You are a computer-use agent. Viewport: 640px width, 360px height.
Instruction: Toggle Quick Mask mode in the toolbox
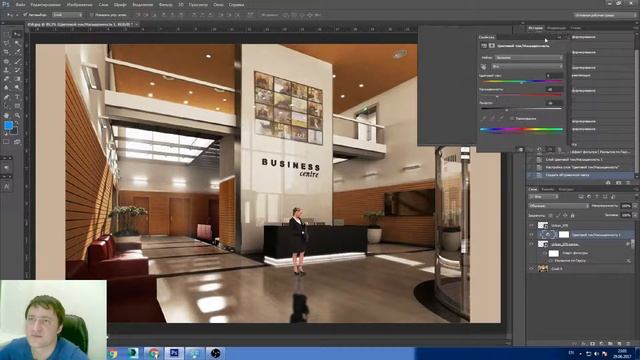coord(7,142)
